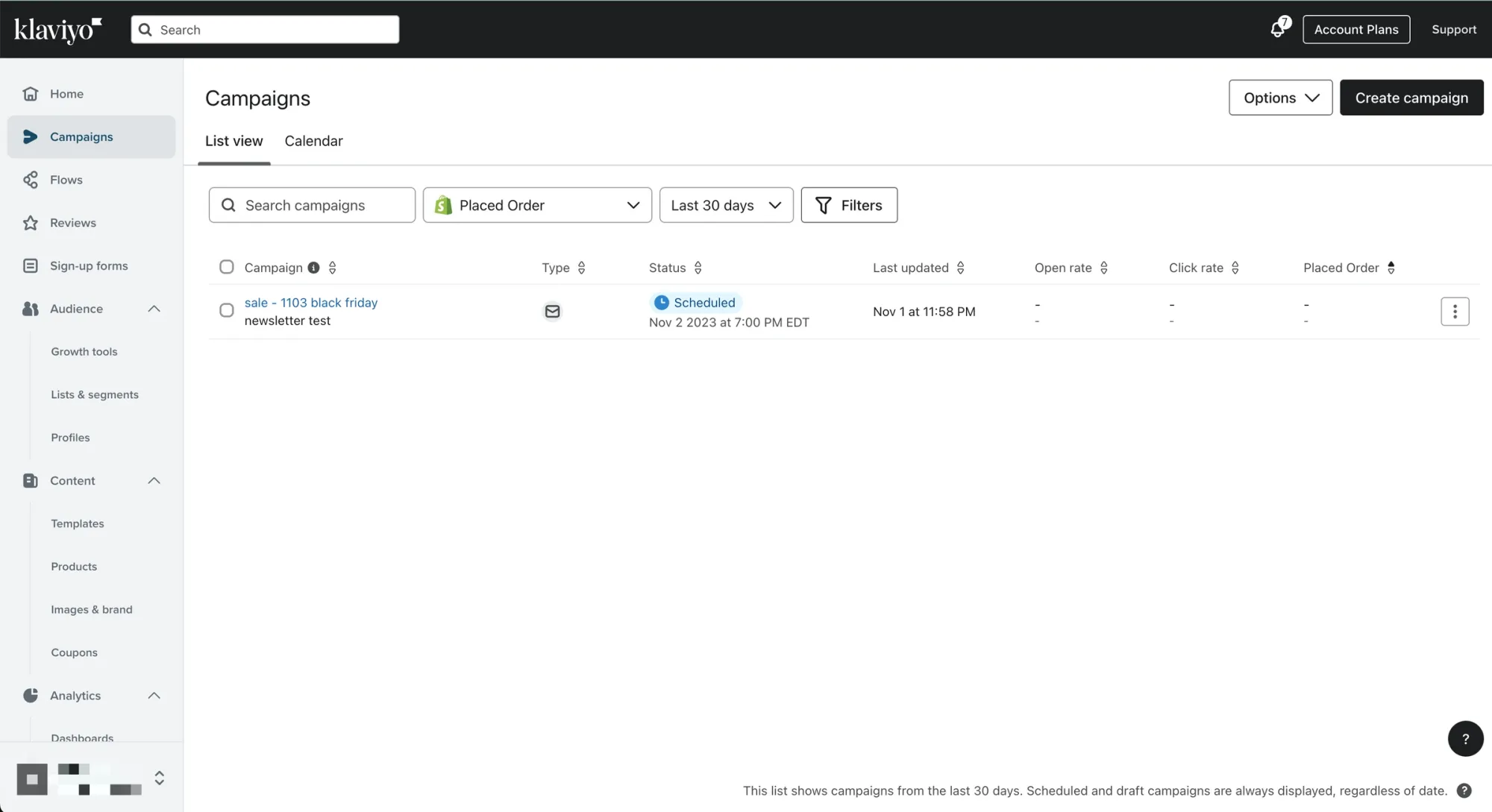
Task: Open Products in sidebar
Action: 74,567
